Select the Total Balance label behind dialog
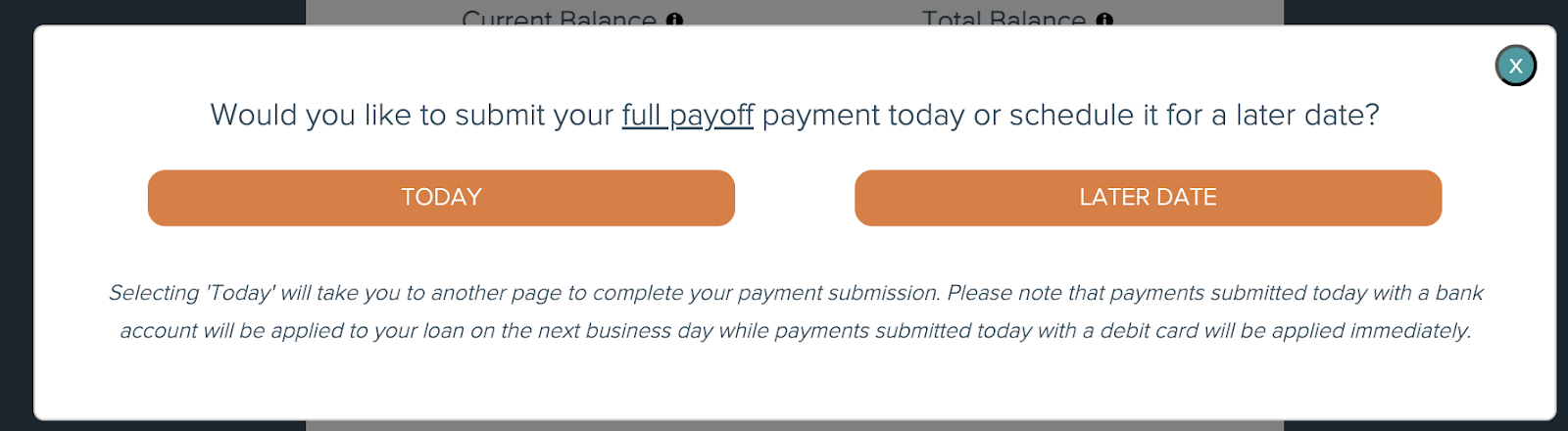Screen dimensions: 1568x431 pyautogui.click(x=1004, y=18)
